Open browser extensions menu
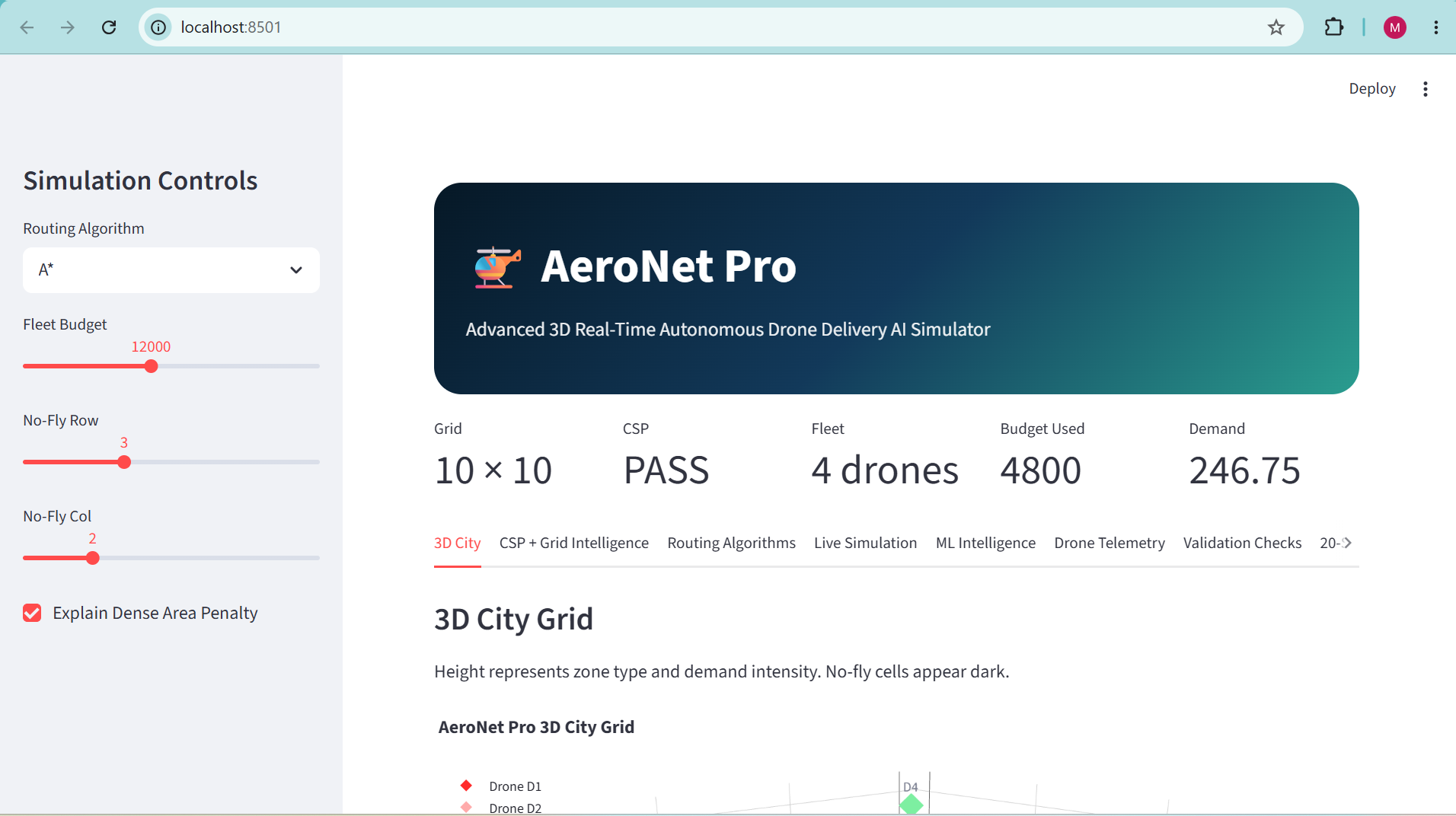The height and width of the screenshot is (816, 1456). coord(1334,27)
